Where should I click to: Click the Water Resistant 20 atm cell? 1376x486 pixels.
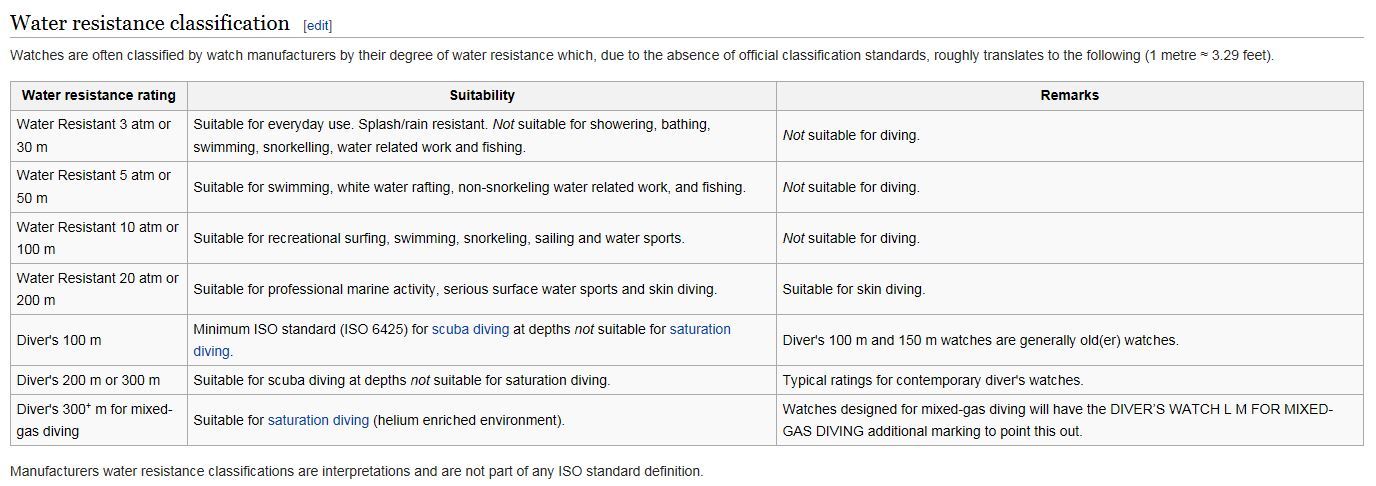tap(99, 289)
